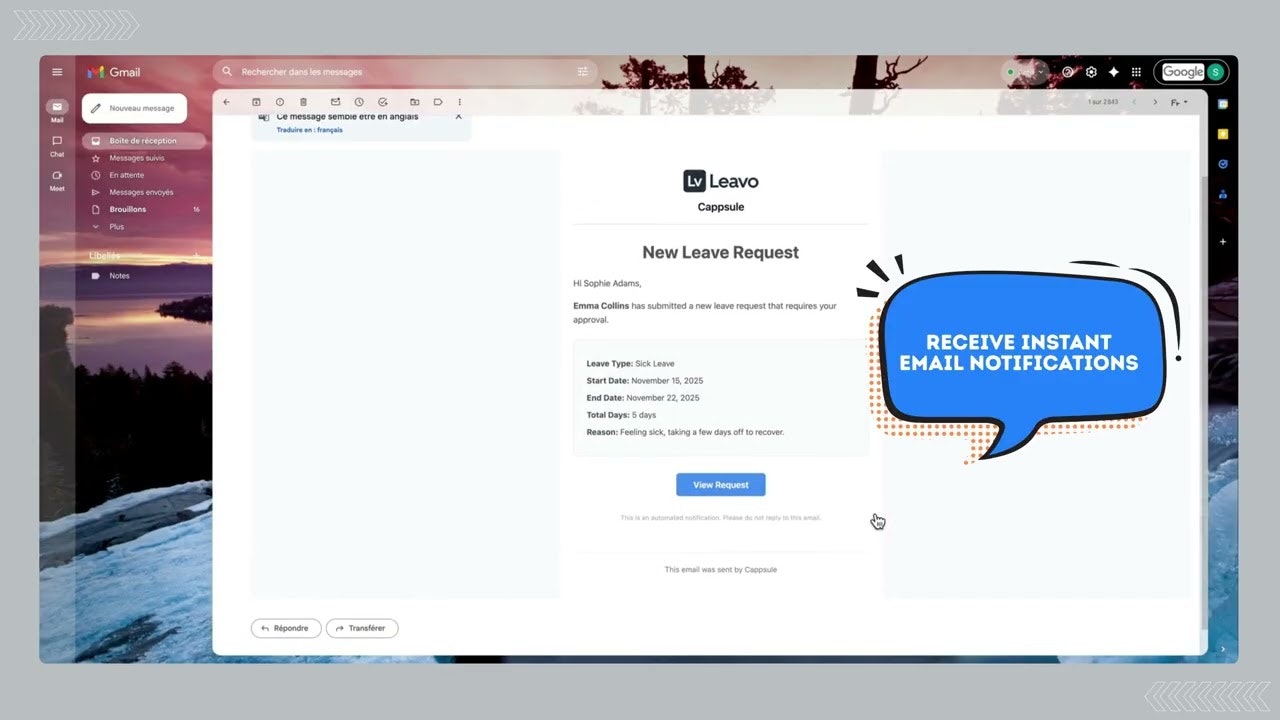Screen dimensions: 1280x720
Task: Open Boîte de réception folder
Action: point(144,141)
